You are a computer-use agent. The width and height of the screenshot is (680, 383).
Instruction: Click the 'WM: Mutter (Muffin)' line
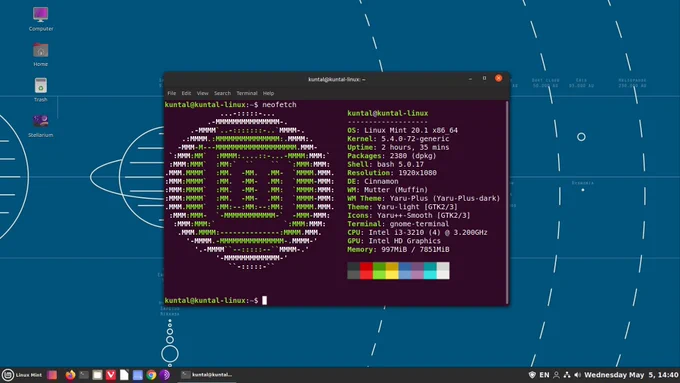(x=388, y=190)
